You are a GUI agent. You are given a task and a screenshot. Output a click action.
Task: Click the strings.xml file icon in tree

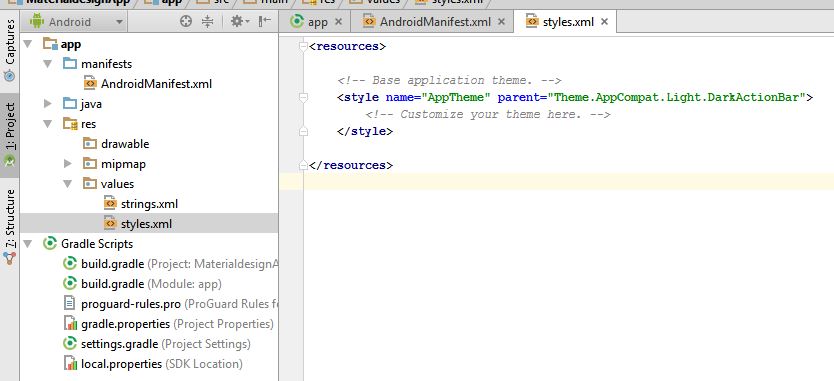(x=110, y=203)
